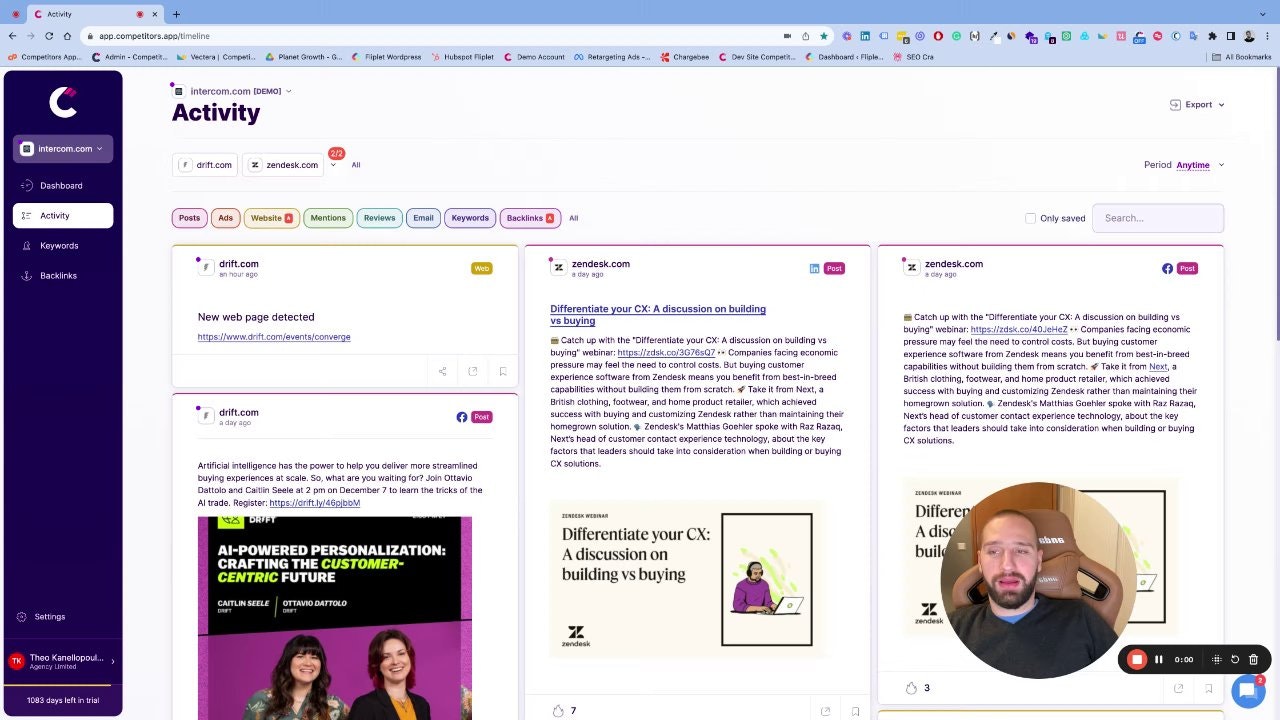This screenshot has height=720, width=1280.
Task: Enable the Only saved checkbox
Action: tap(1031, 218)
